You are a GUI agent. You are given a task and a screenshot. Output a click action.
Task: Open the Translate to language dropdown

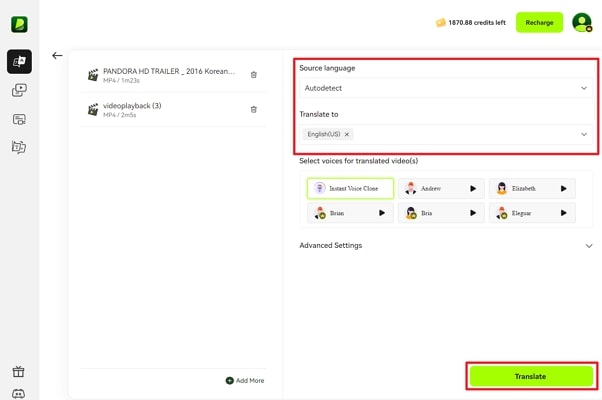point(446,134)
